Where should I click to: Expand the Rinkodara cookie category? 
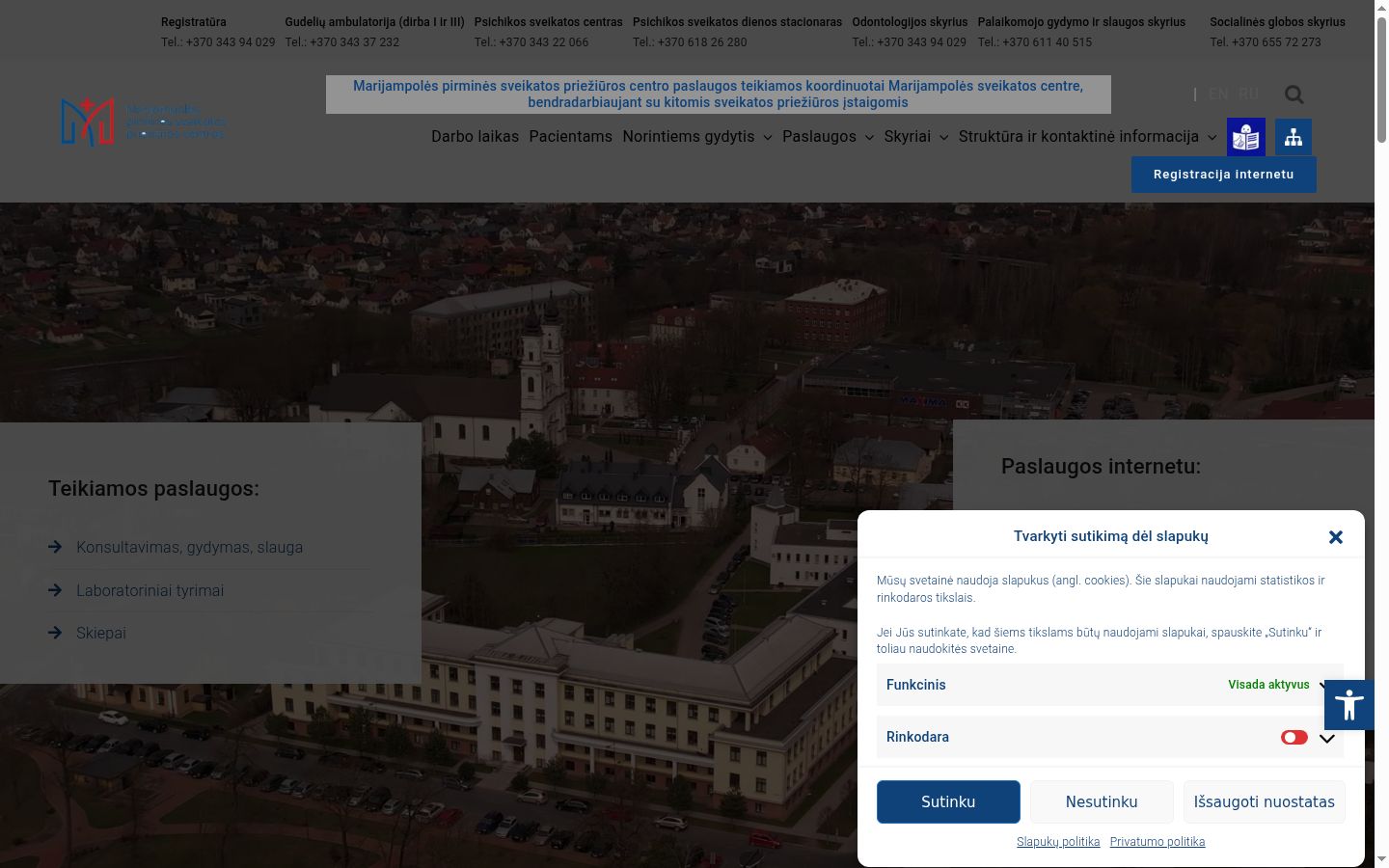click(x=1327, y=738)
